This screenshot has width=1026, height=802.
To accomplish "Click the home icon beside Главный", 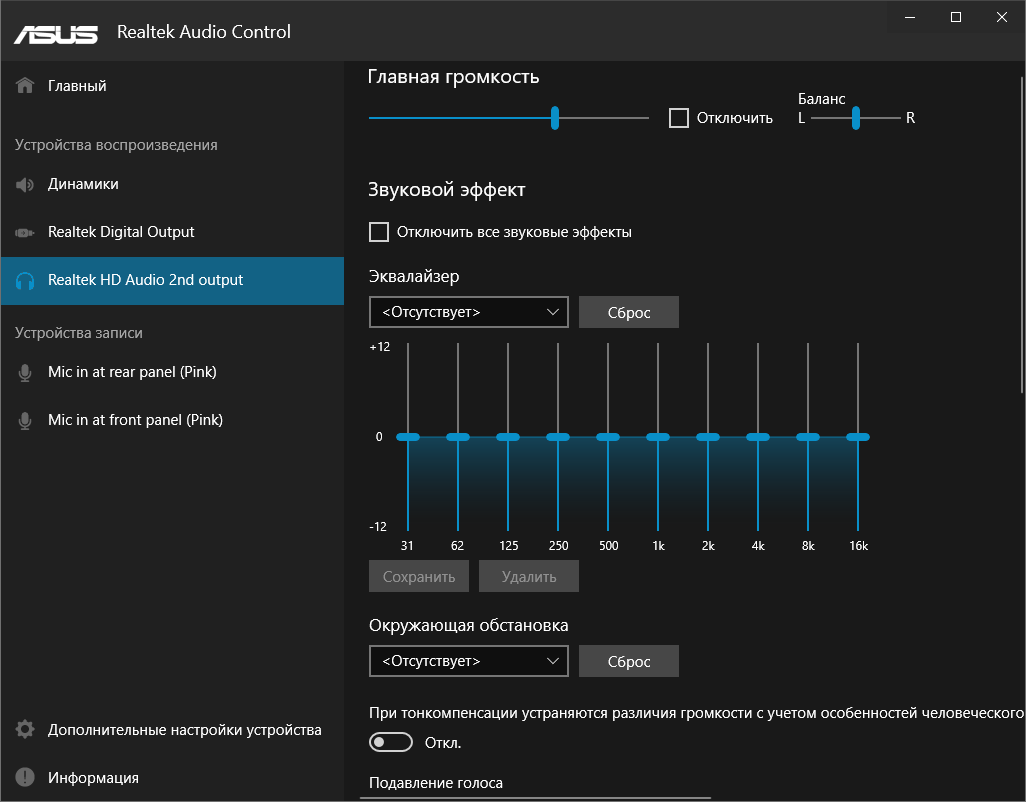I will click(x=26, y=86).
